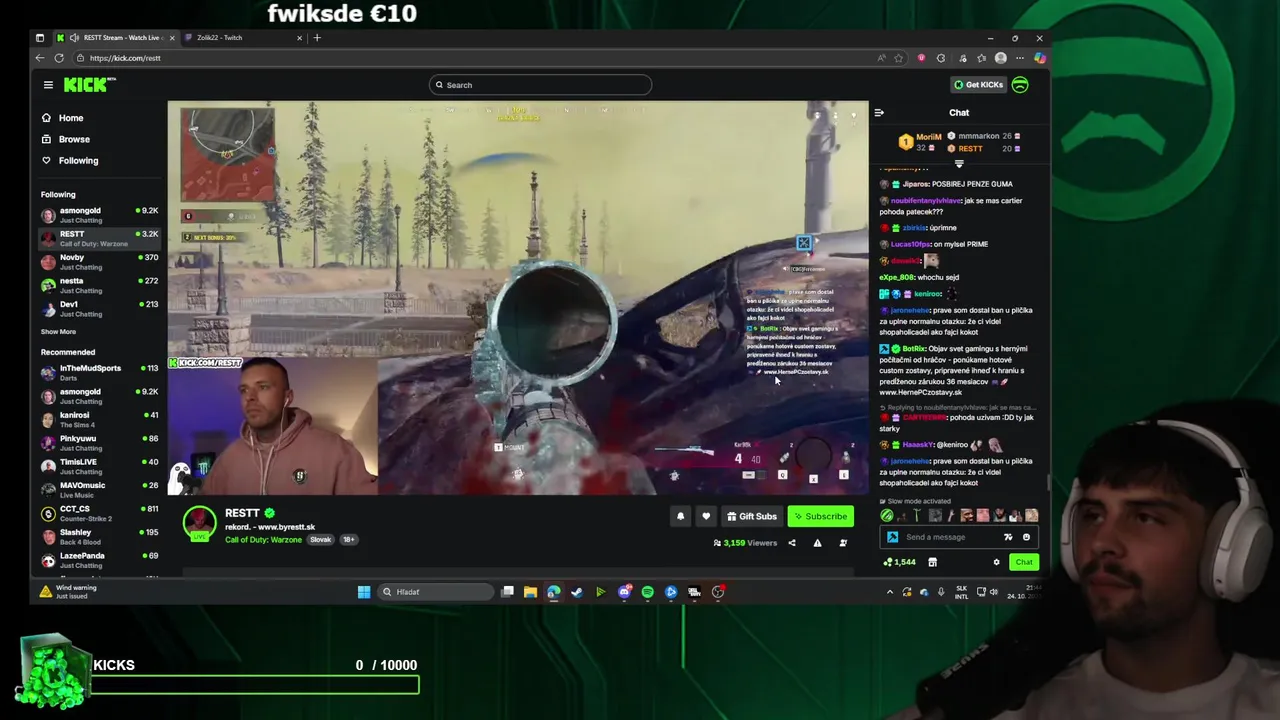
Task: Click the Get KICKs button
Action: 978,85
